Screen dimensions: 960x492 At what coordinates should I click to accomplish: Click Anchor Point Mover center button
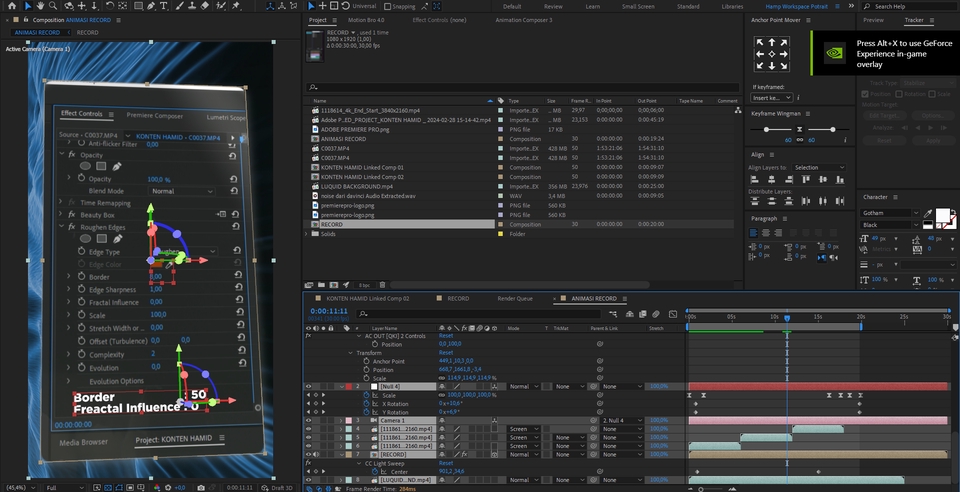[771, 54]
